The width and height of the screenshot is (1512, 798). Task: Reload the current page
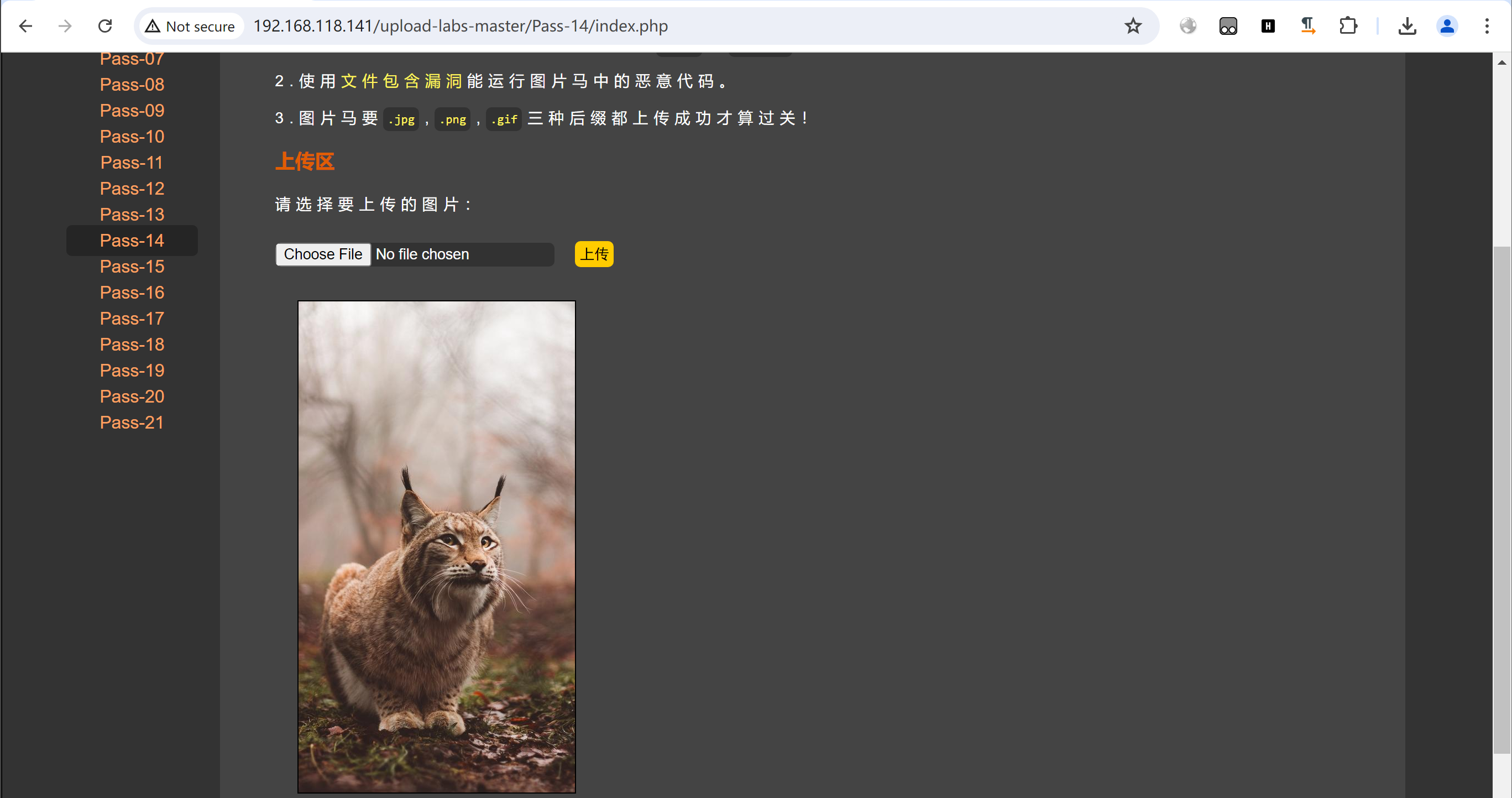[105, 26]
